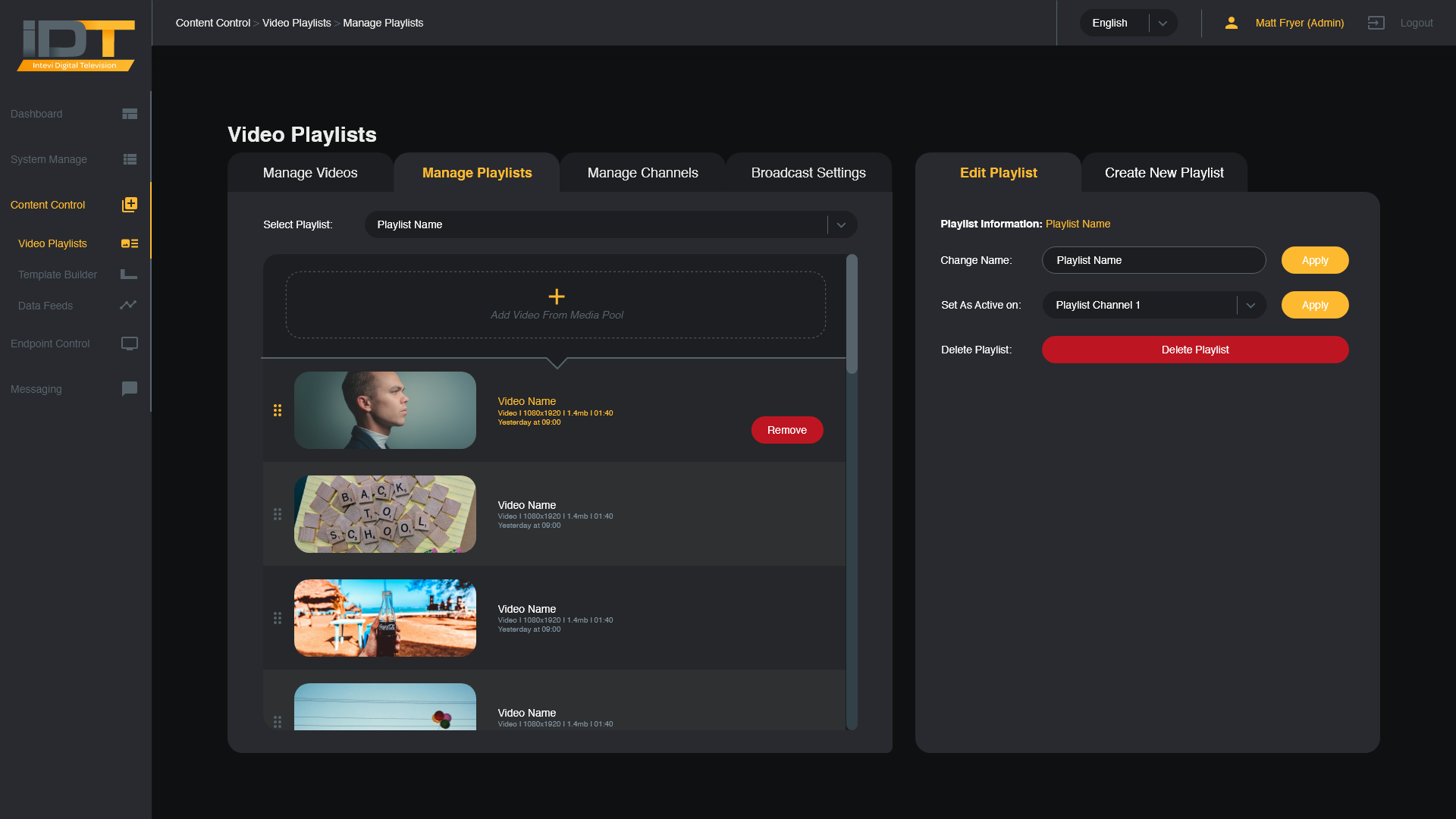Apply the Set As Active channel

coord(1315,305)
